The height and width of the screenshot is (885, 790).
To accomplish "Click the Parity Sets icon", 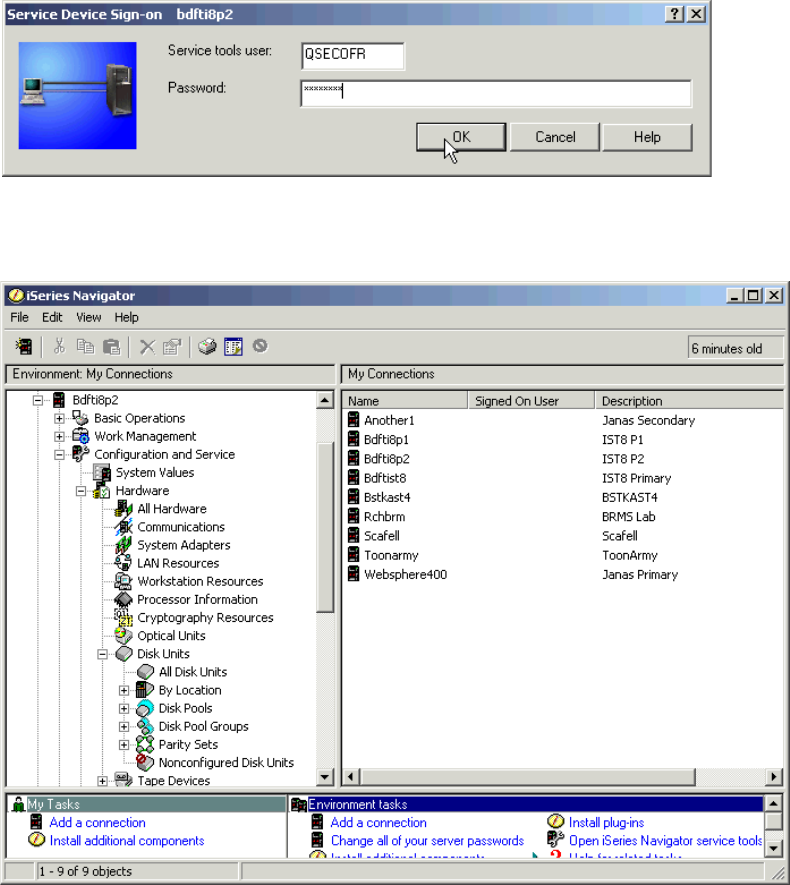I will pos(144,744).
